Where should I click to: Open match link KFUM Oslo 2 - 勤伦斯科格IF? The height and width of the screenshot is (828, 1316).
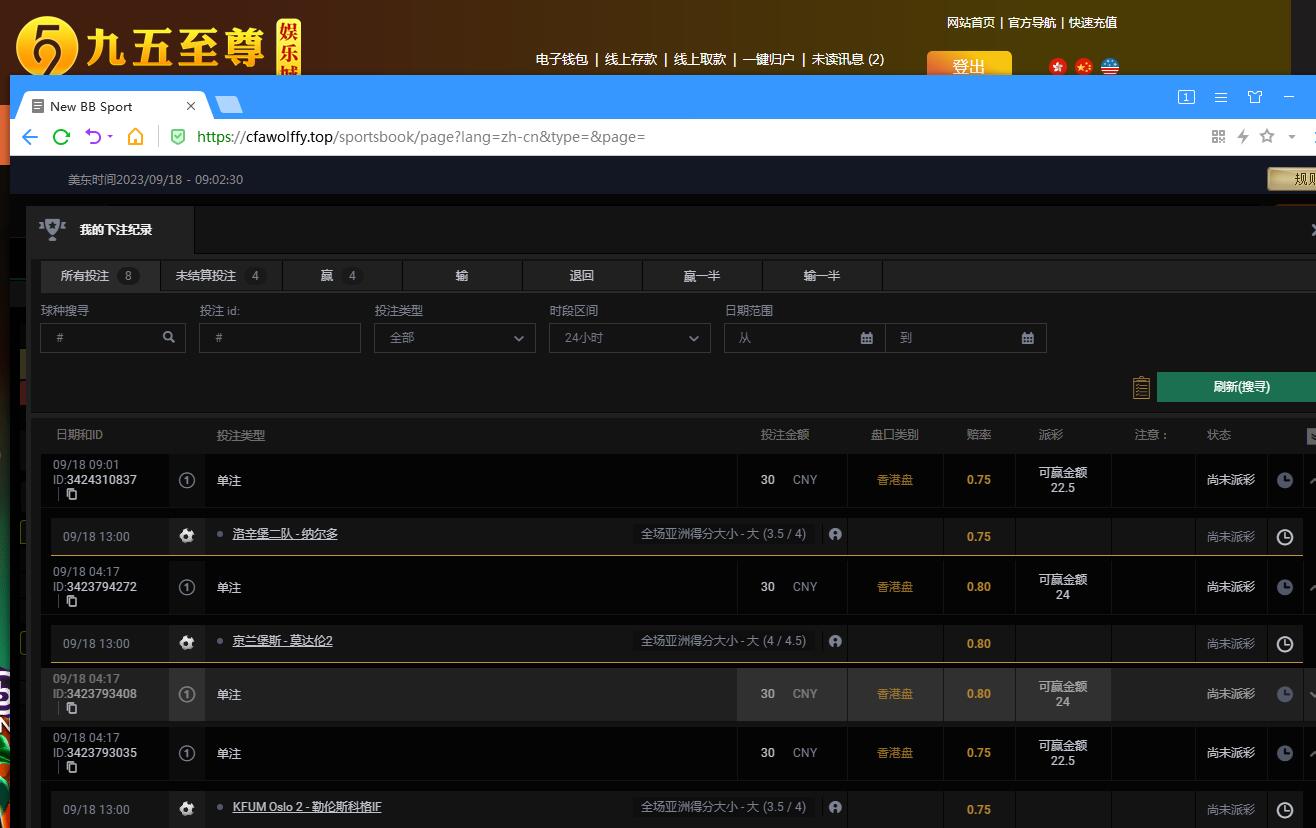[x=307, y=807]
